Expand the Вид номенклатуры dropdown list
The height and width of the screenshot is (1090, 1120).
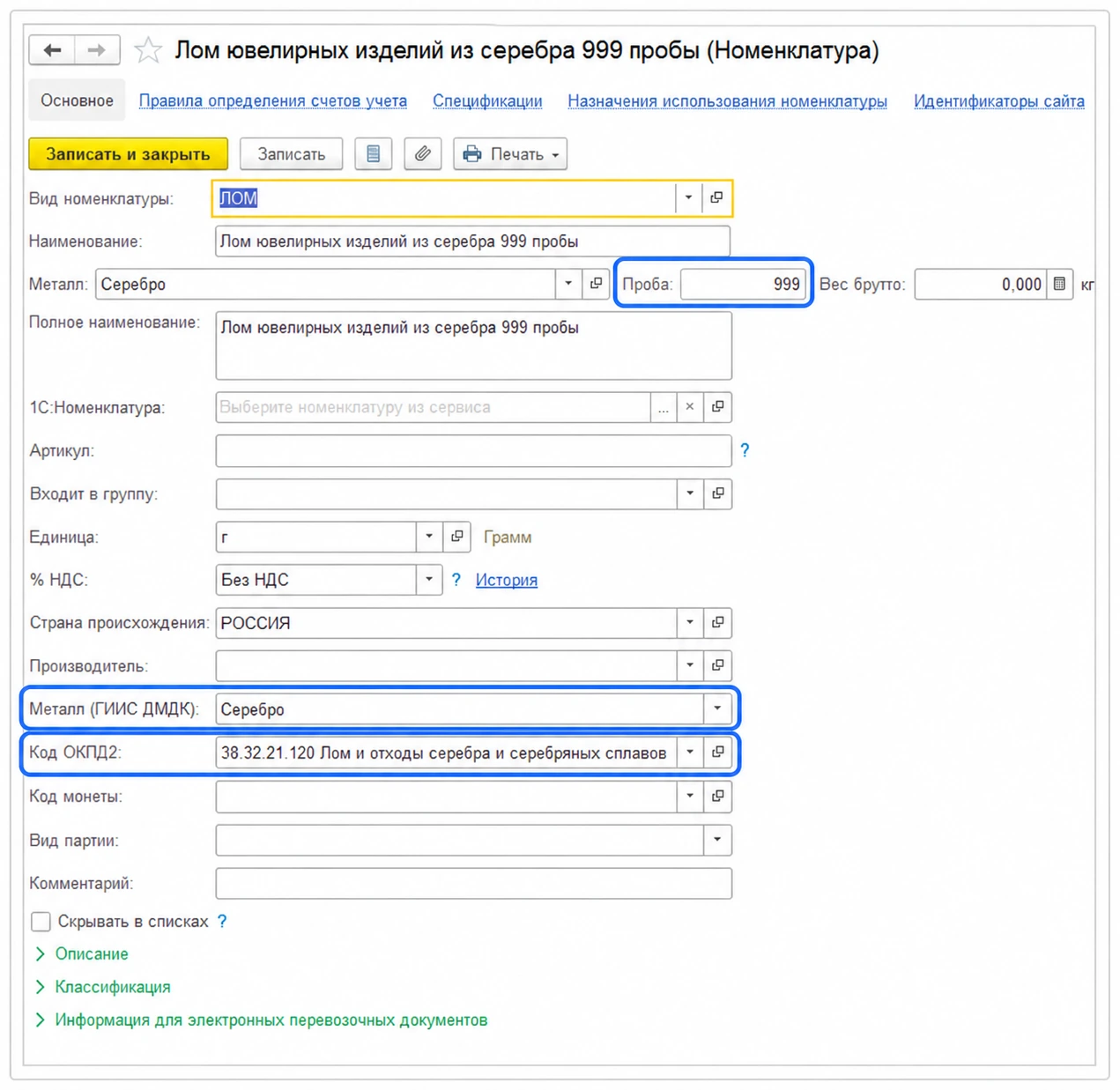click(x=688, y=198)
